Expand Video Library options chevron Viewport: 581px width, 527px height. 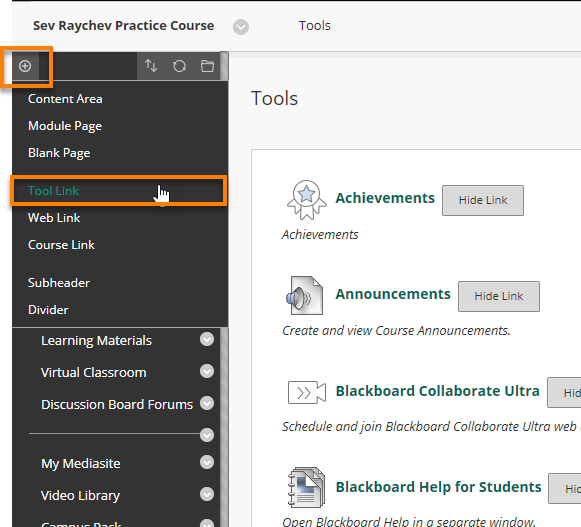coord(207,494)
